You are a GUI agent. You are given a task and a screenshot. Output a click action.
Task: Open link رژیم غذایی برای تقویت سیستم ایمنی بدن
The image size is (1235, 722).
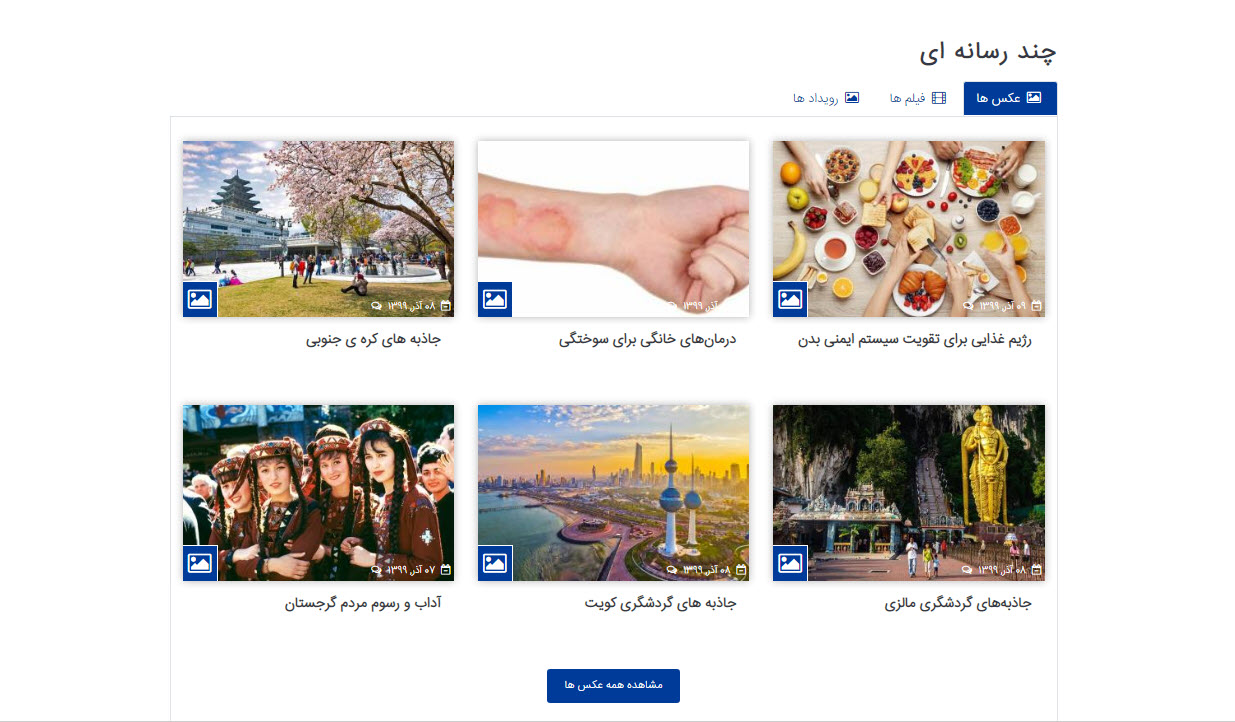point(914,340)
